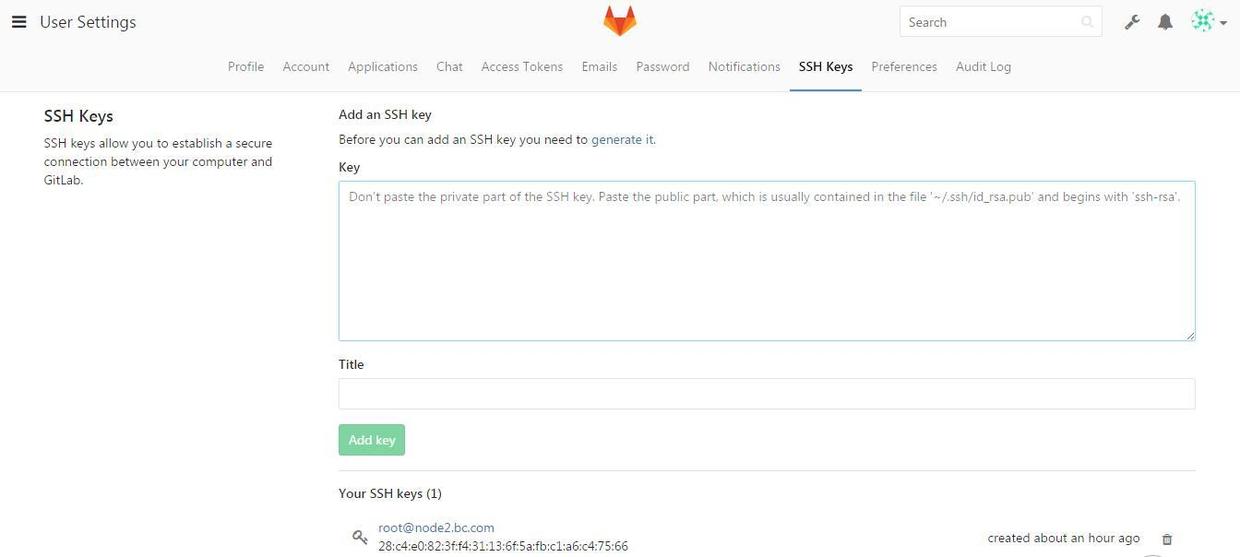Open the Account tab
This screenshot has width=1240, height=557.
(306, 67)
